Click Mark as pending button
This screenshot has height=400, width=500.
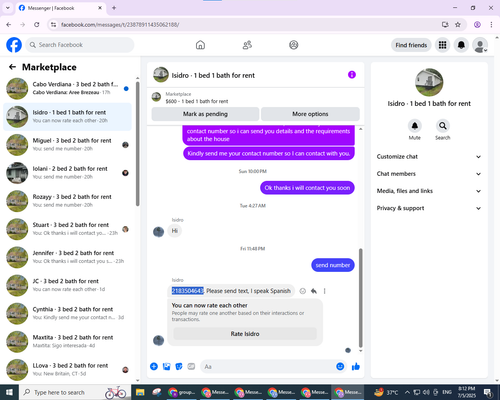205,114
